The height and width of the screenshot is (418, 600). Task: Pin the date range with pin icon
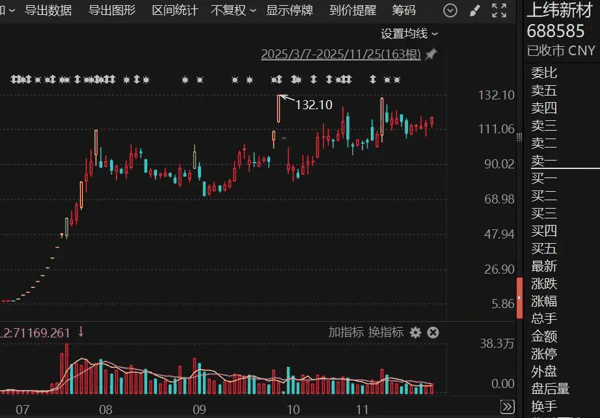[x=431, y=53]
